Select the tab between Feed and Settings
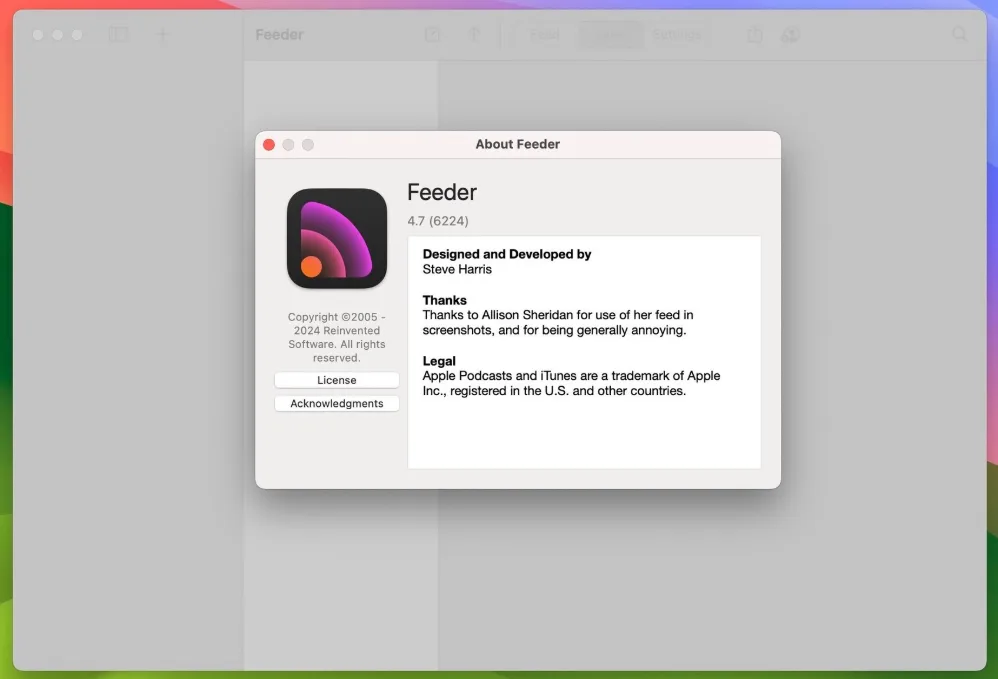This screenshot has width=998, height=679. (610, 35)
